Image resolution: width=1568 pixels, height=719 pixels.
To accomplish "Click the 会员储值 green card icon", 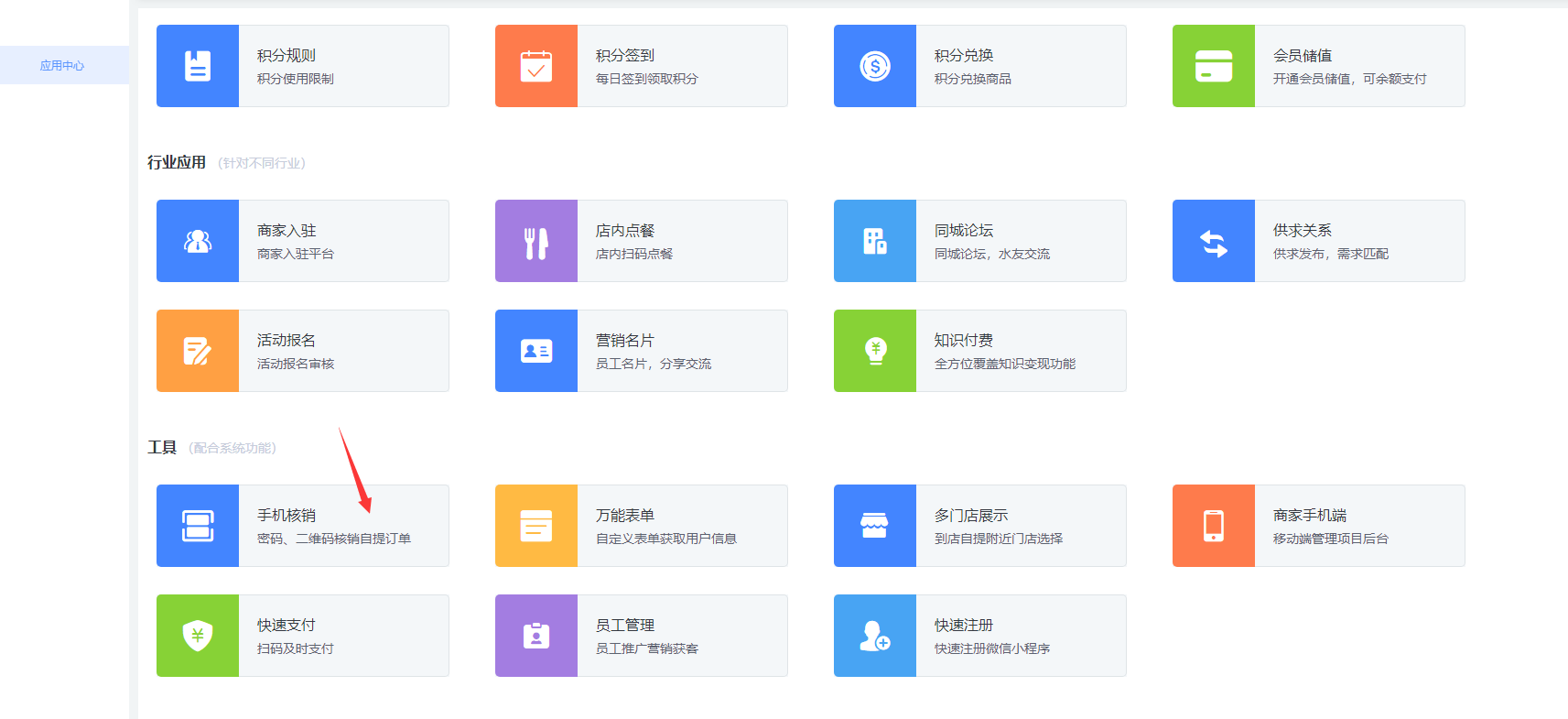I will (x=1214, y=66).
